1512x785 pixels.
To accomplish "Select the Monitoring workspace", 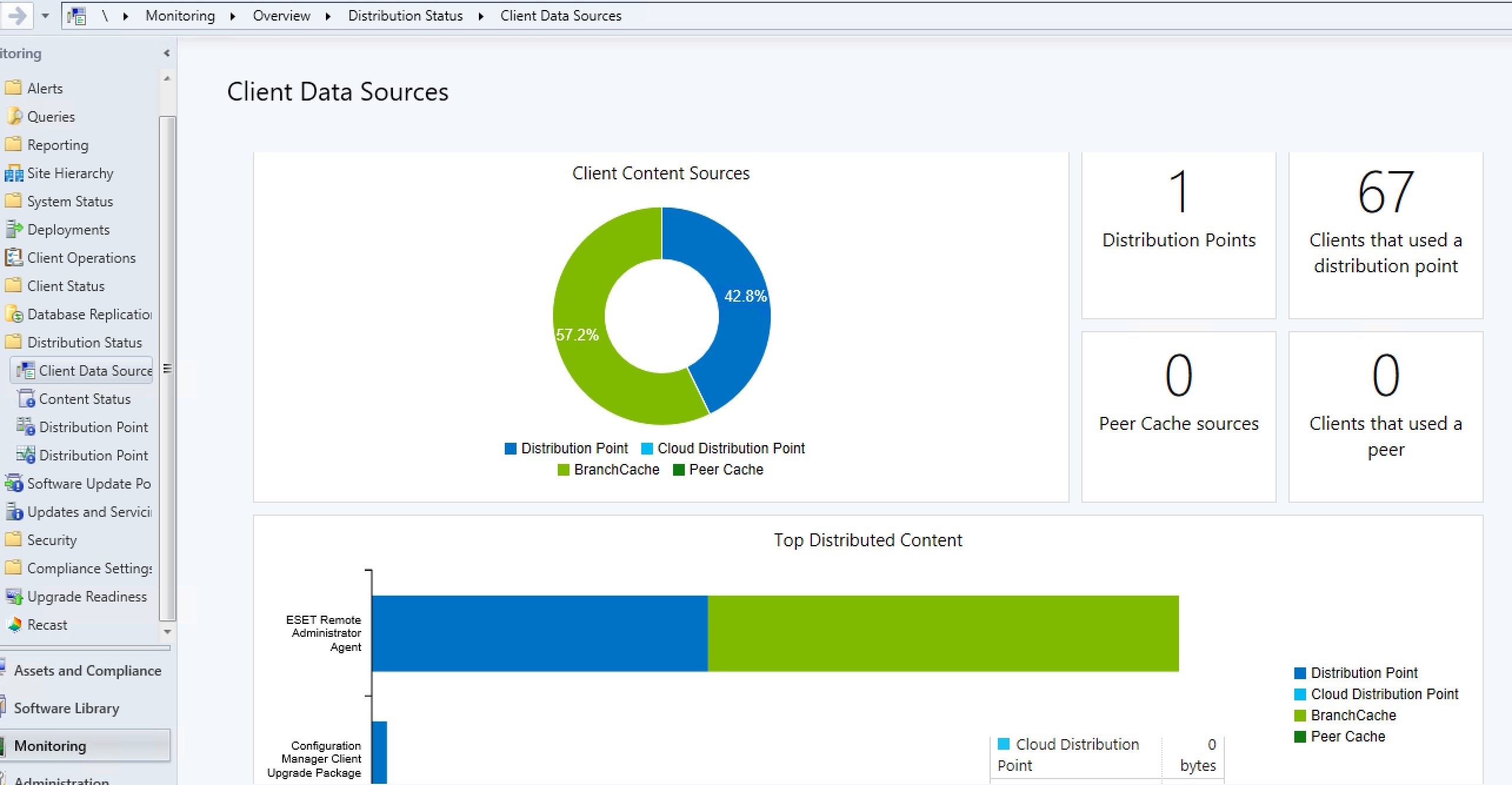I will pyautogui.click(x=85, y=746).
